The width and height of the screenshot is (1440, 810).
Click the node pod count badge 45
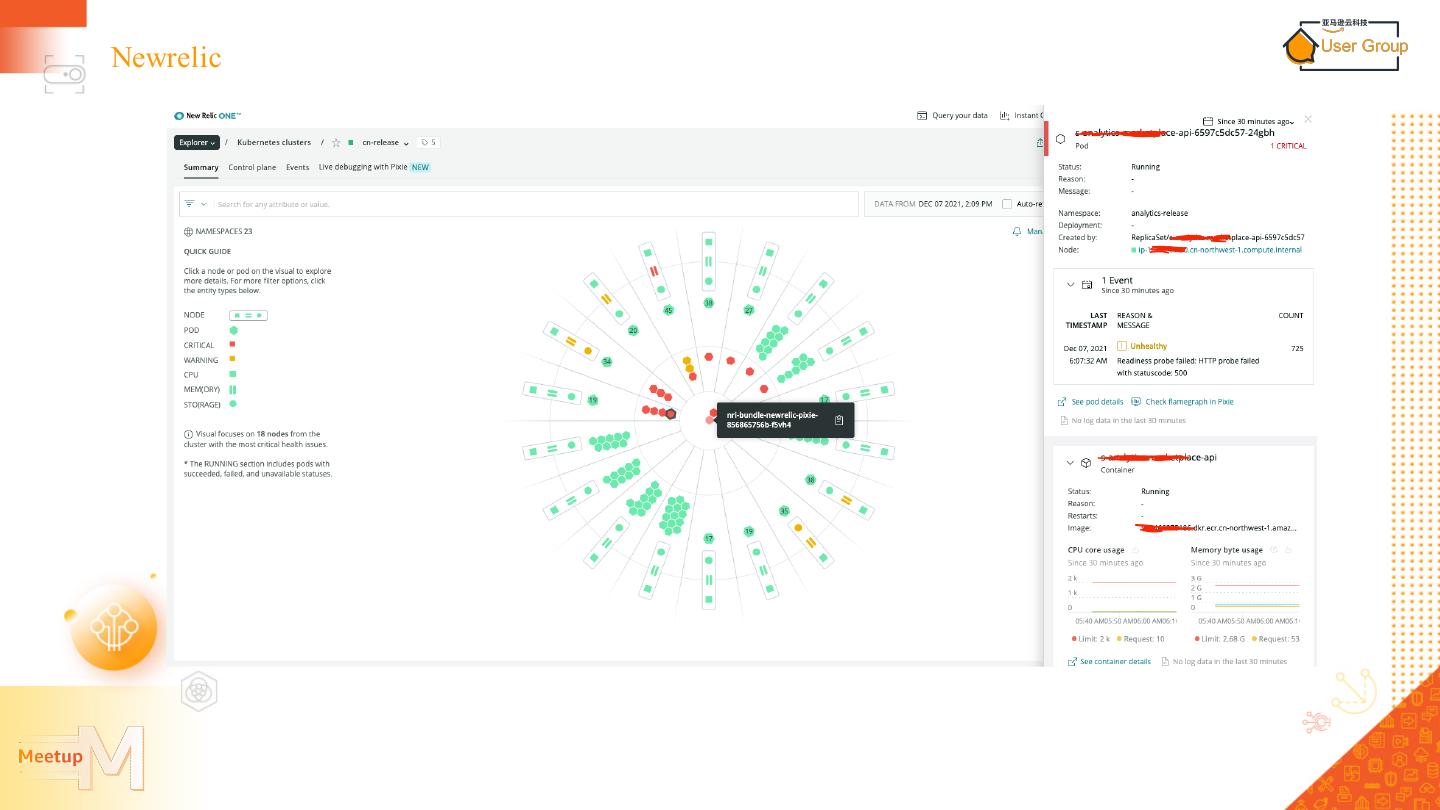coord(669,310)
